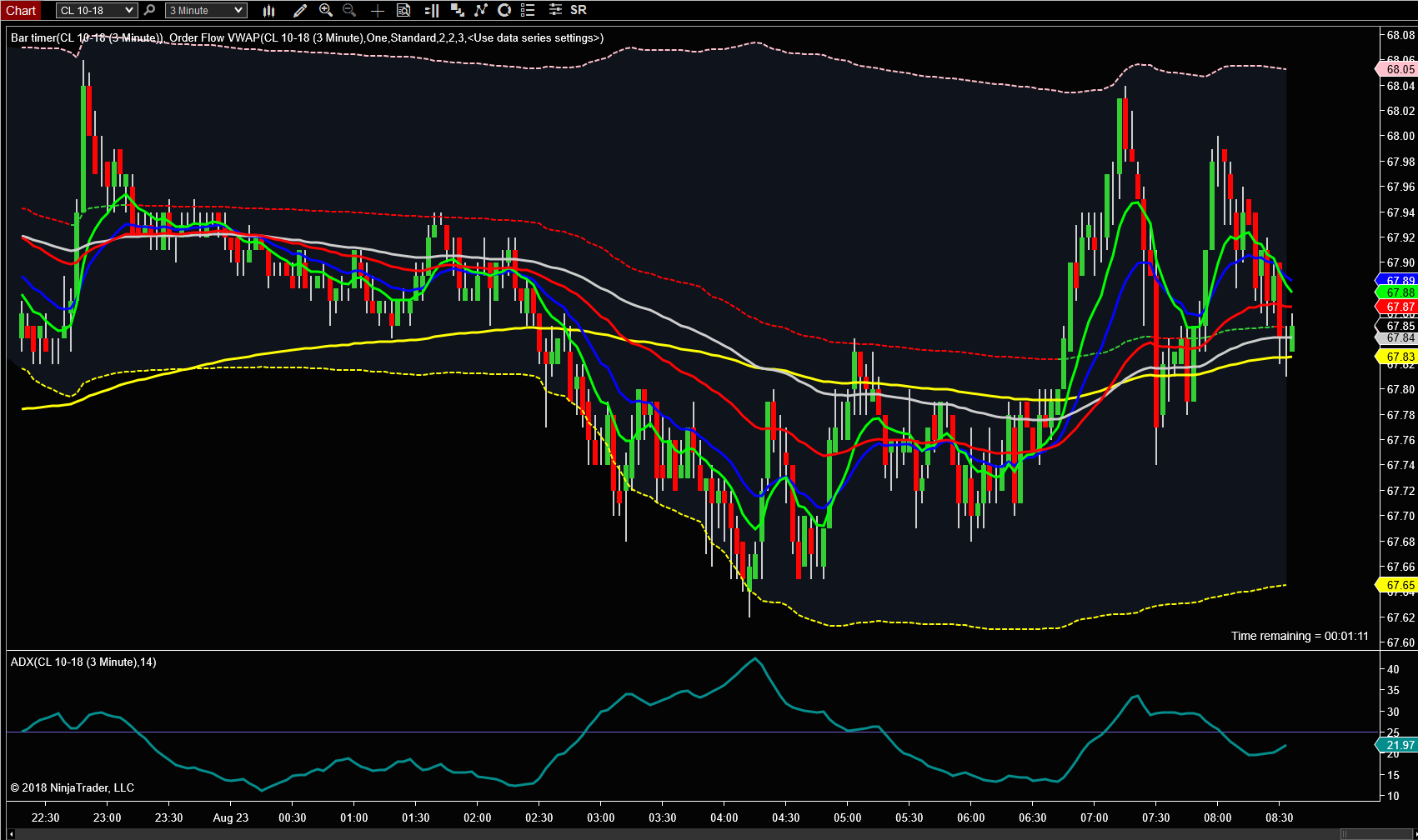Screen dimensions: 1418x840
Task: Expand the CL 10-18 instrument dropdown
Action: click(96, 10)
